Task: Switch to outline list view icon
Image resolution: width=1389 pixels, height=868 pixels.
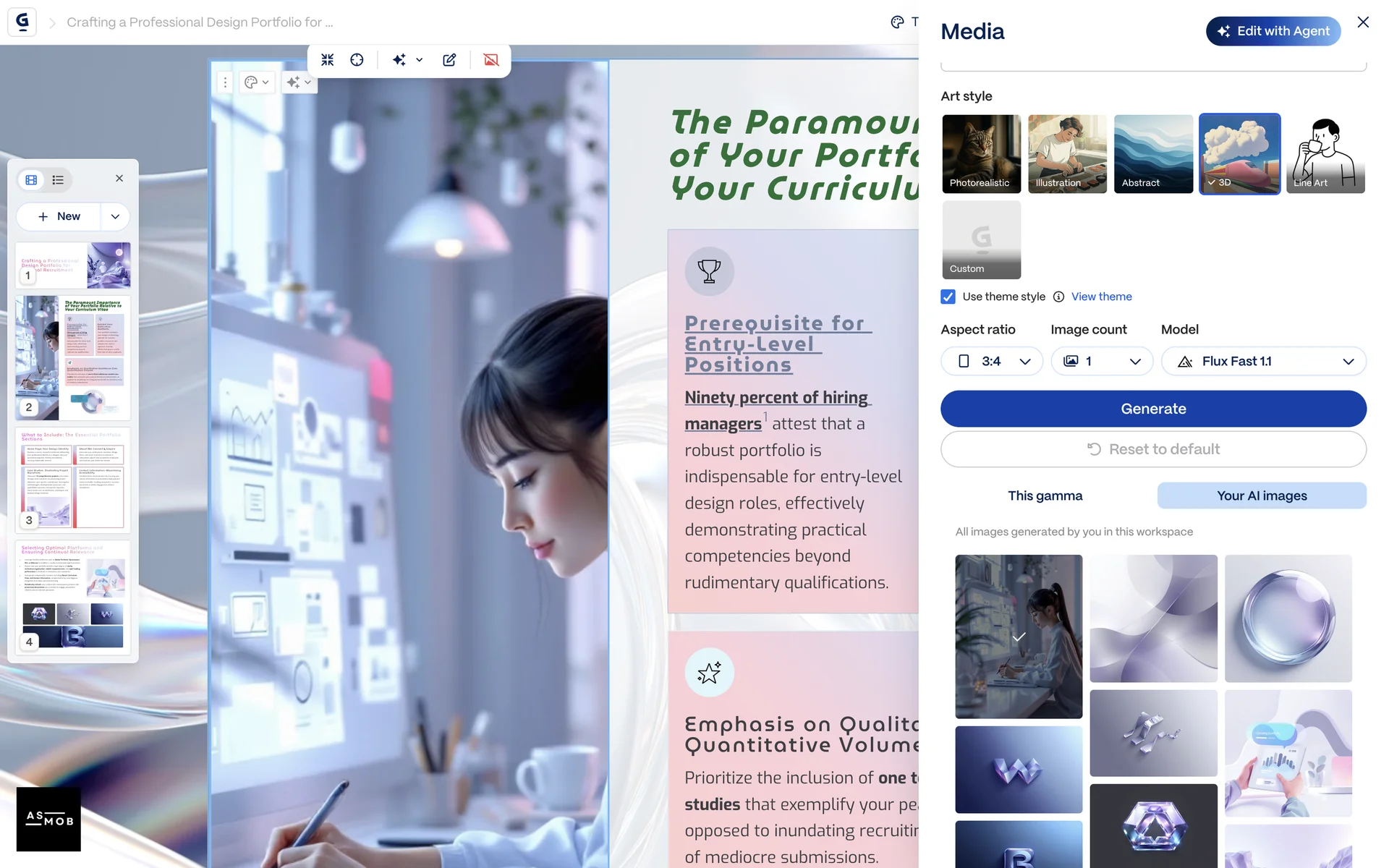Action: coord(58,180)
